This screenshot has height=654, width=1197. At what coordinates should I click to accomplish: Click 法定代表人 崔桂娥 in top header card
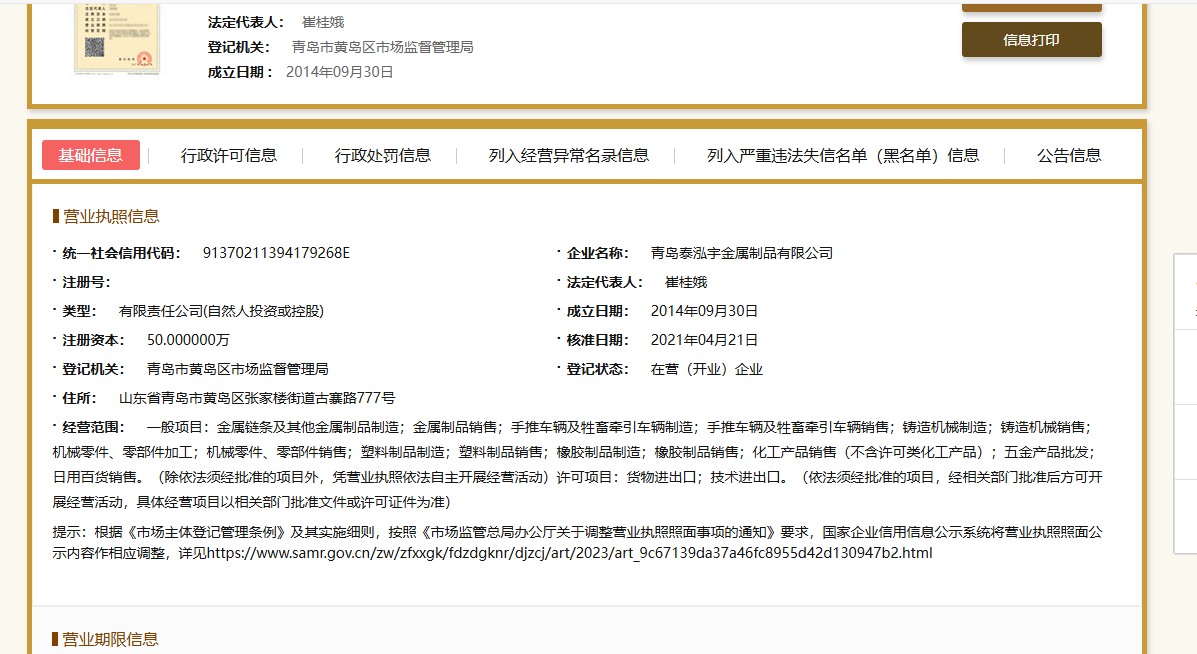pos(323,23)
